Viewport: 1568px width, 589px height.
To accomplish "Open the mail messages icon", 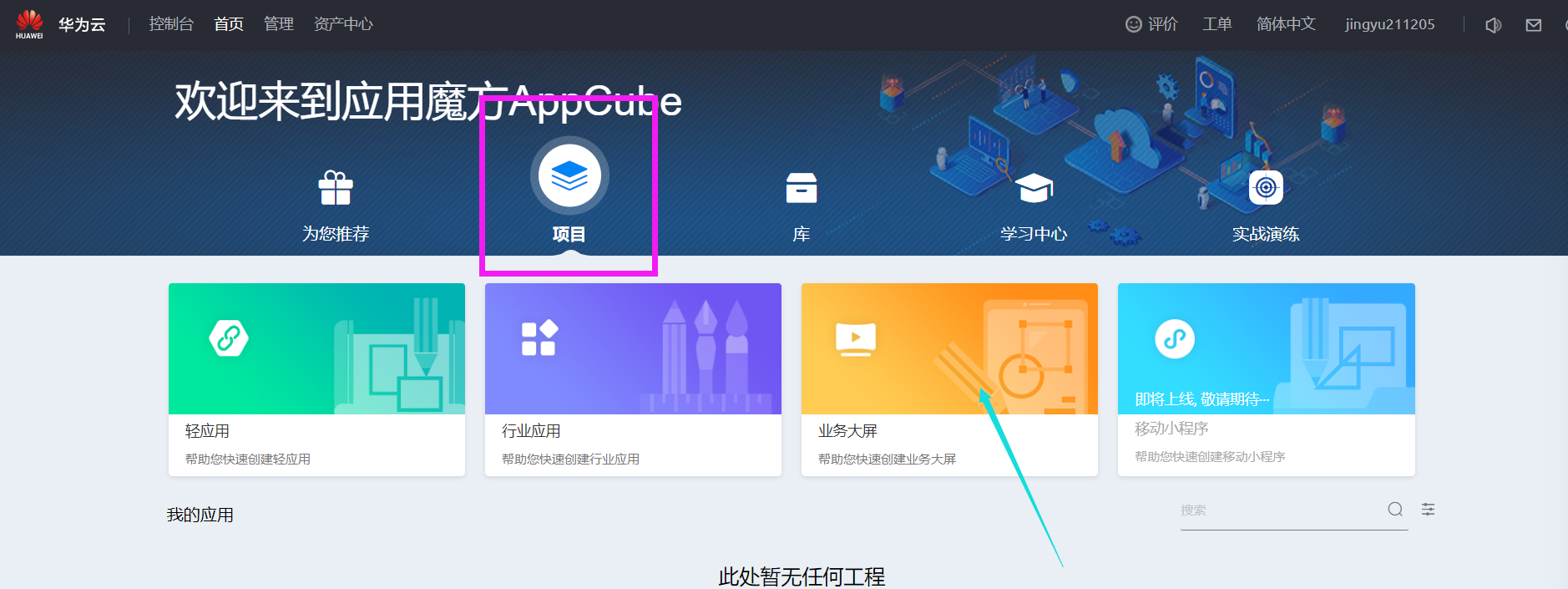I will point(1534,25).
